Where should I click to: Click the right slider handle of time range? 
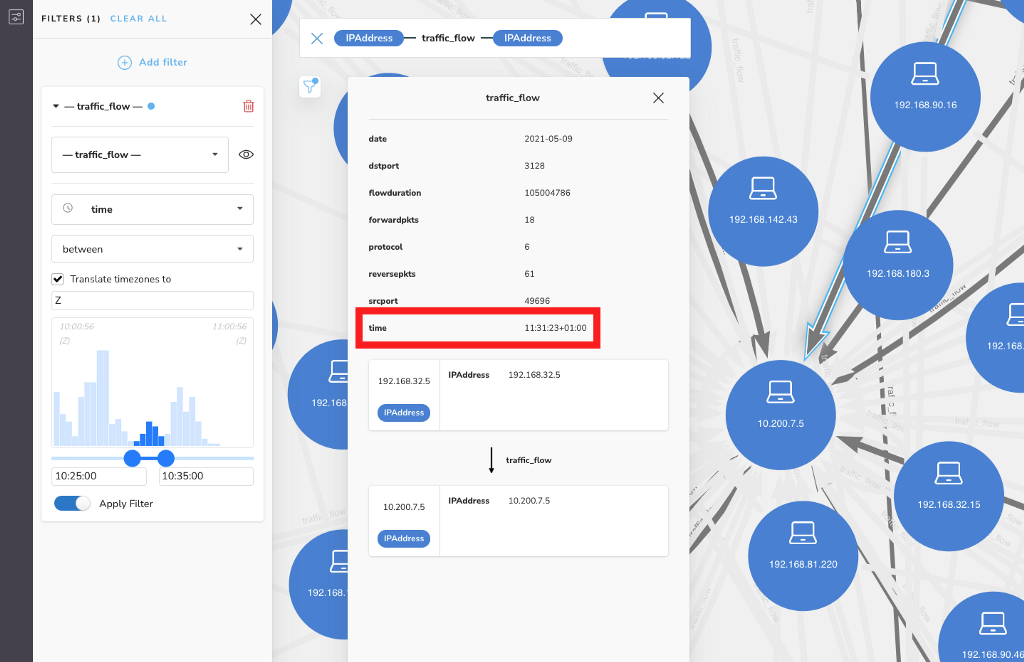pos(166,458)
